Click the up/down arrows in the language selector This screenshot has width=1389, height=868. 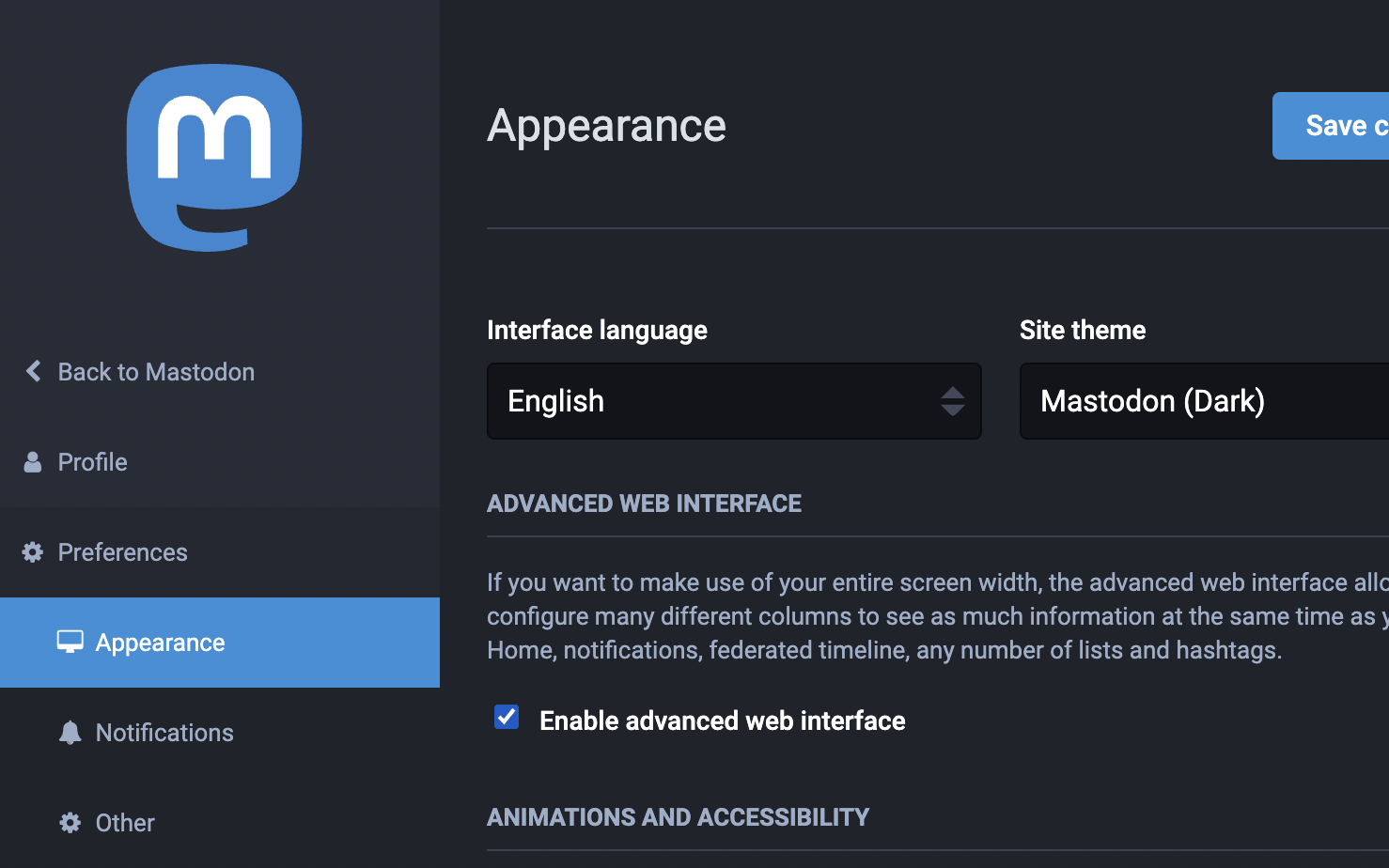coord(953,401)
